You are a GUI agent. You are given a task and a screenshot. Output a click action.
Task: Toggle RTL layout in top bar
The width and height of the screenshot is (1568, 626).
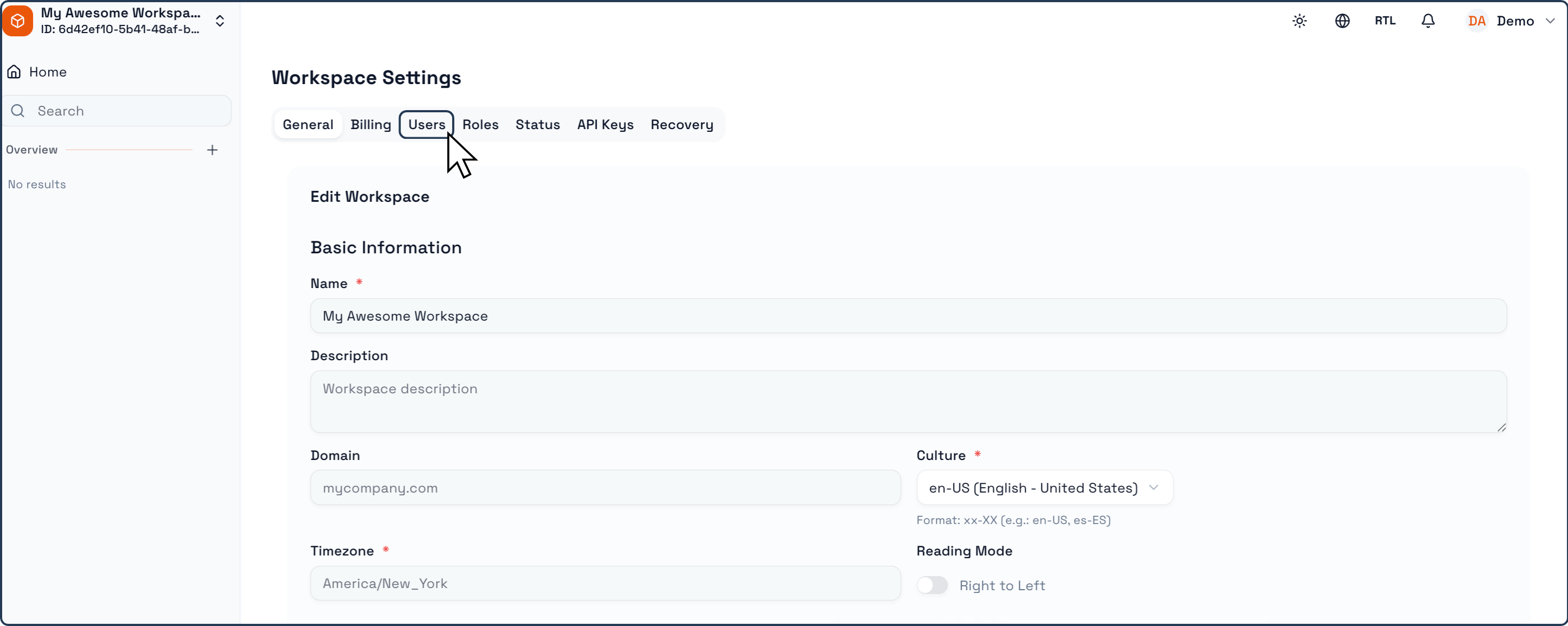pyautogui.click(x=1385, y=21)
